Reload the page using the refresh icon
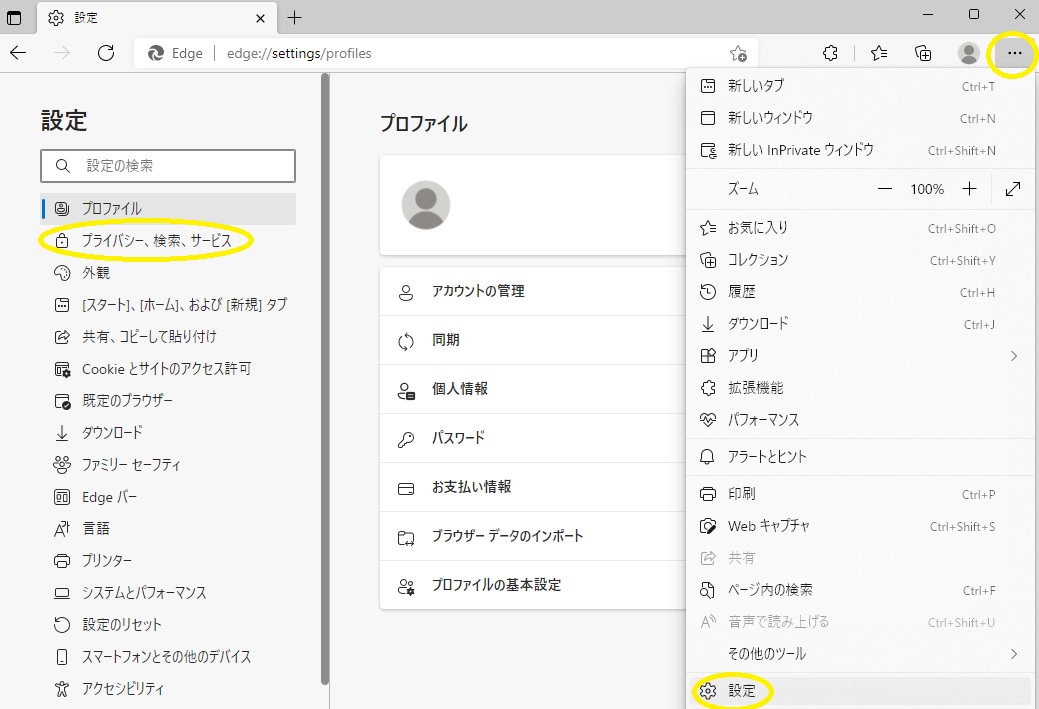 [106, 53]
